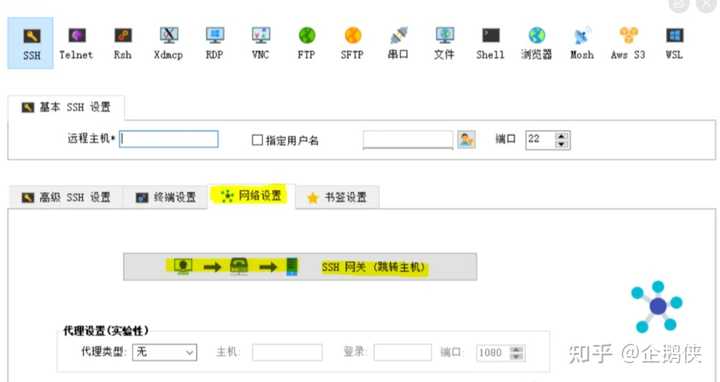Image resolution: width=720 pixels, height=382 pixels.
Task: Select the SSH session type
Action: point(30,43)
